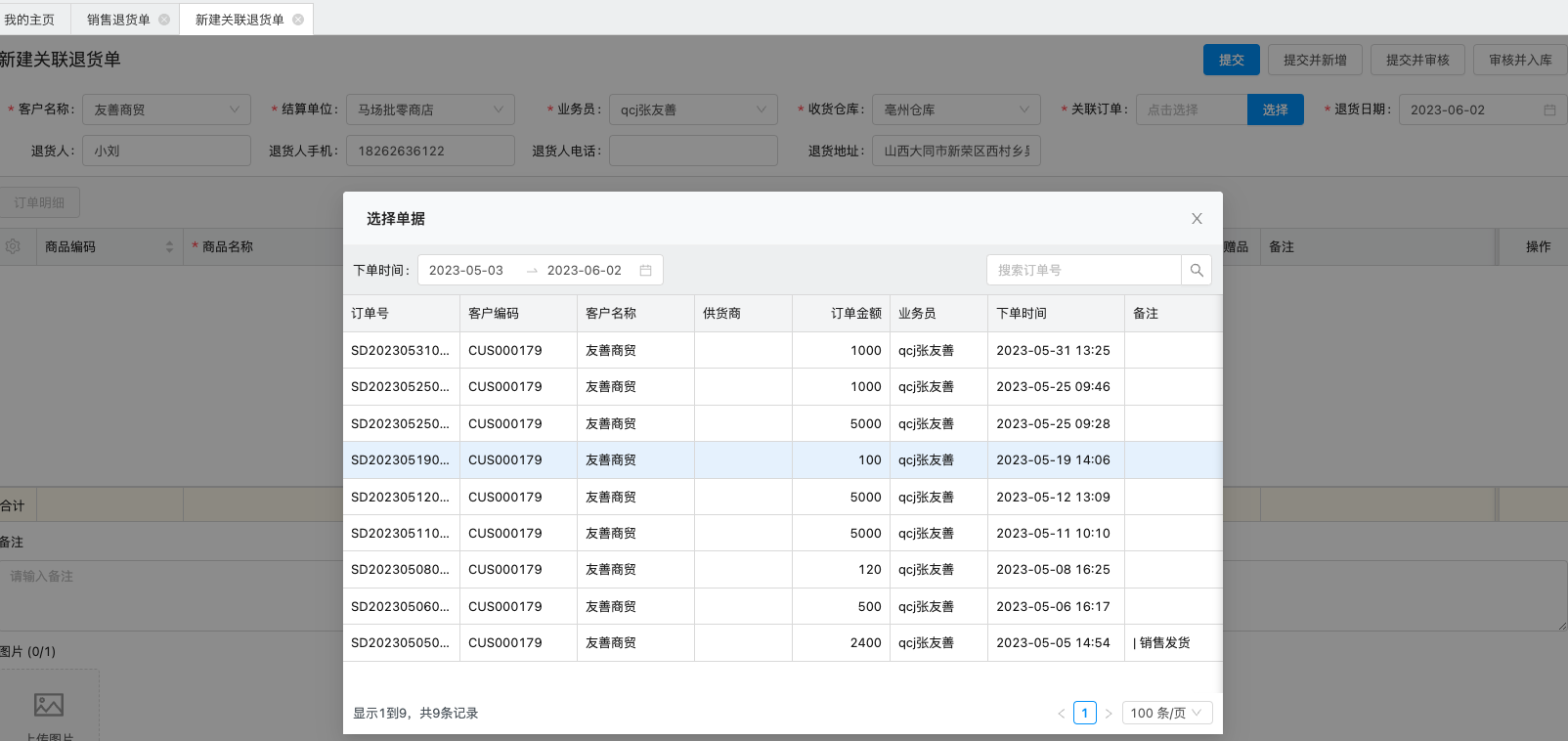The width and height of the screenshot is (1568, 741).
Task: Click 提交并新增 button
Action: click(x=1315, y=60)
